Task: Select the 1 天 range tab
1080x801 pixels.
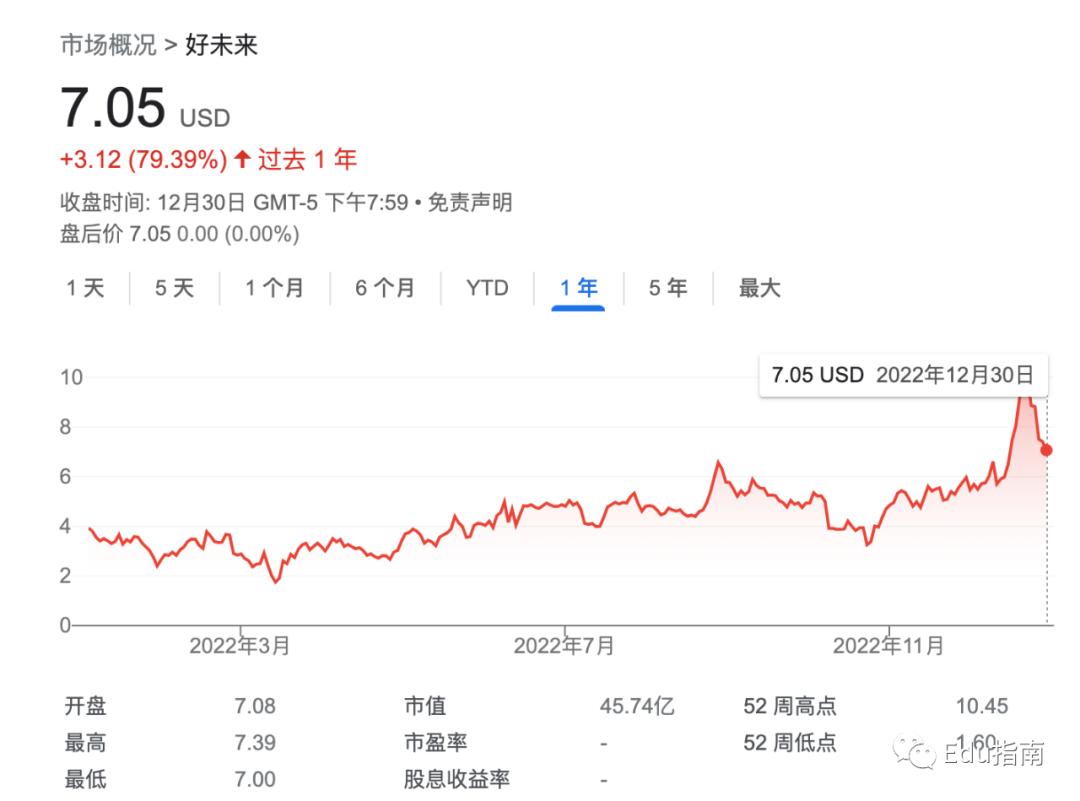Action: (85, 288)
